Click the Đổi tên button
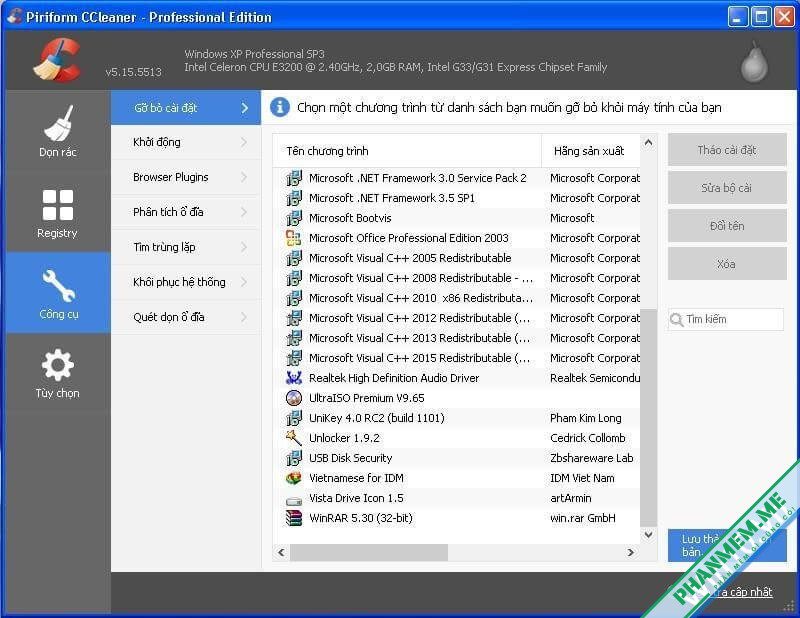Screen dimensions: 800x618 pos(727,226)
